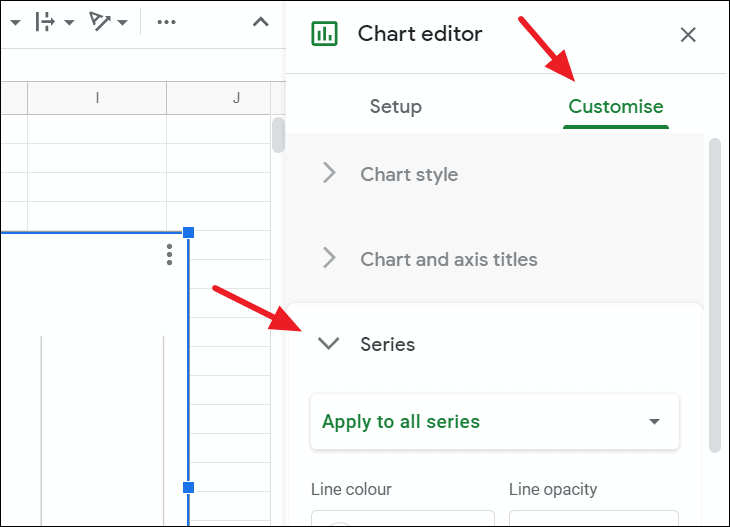This screenshot has height=527, width=730.
Task: Click the three-dot more toolbar options
Action: click(166, 22)
